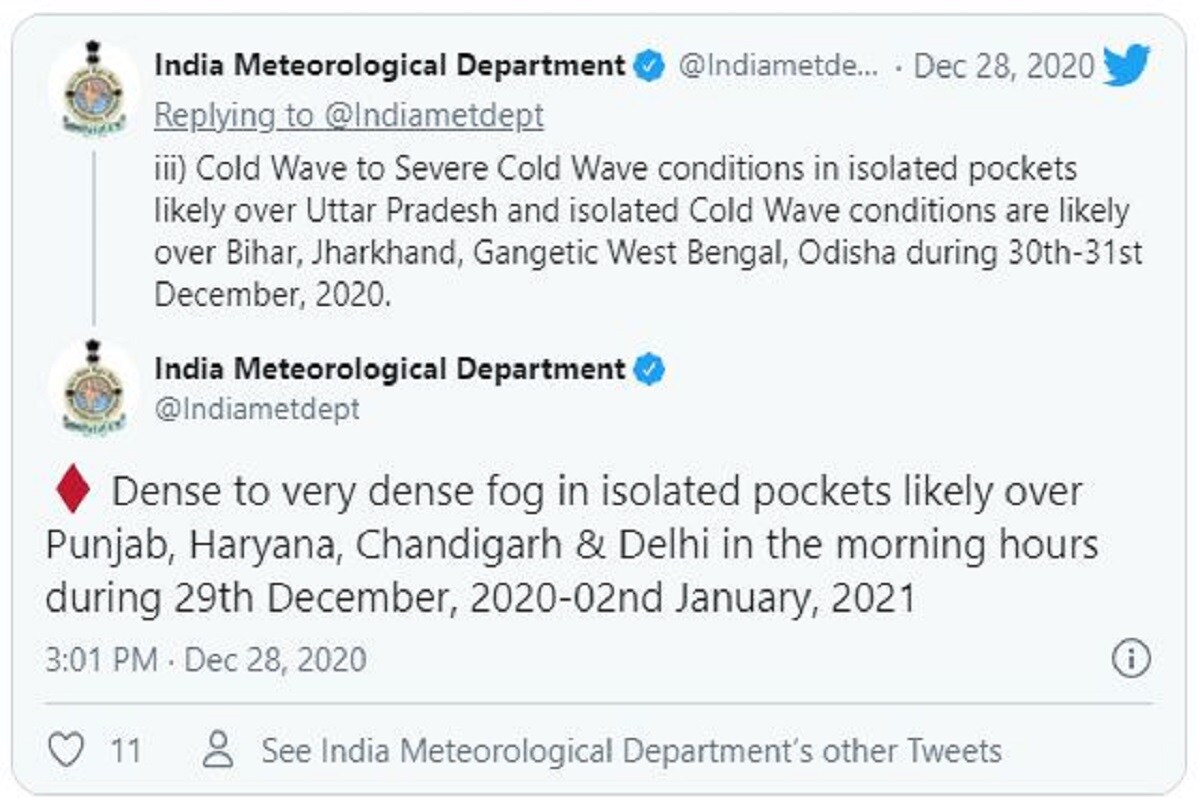1200x800 pixels.
Task: Open the Replying to @Indiametdept link
Action: (349, 116)
